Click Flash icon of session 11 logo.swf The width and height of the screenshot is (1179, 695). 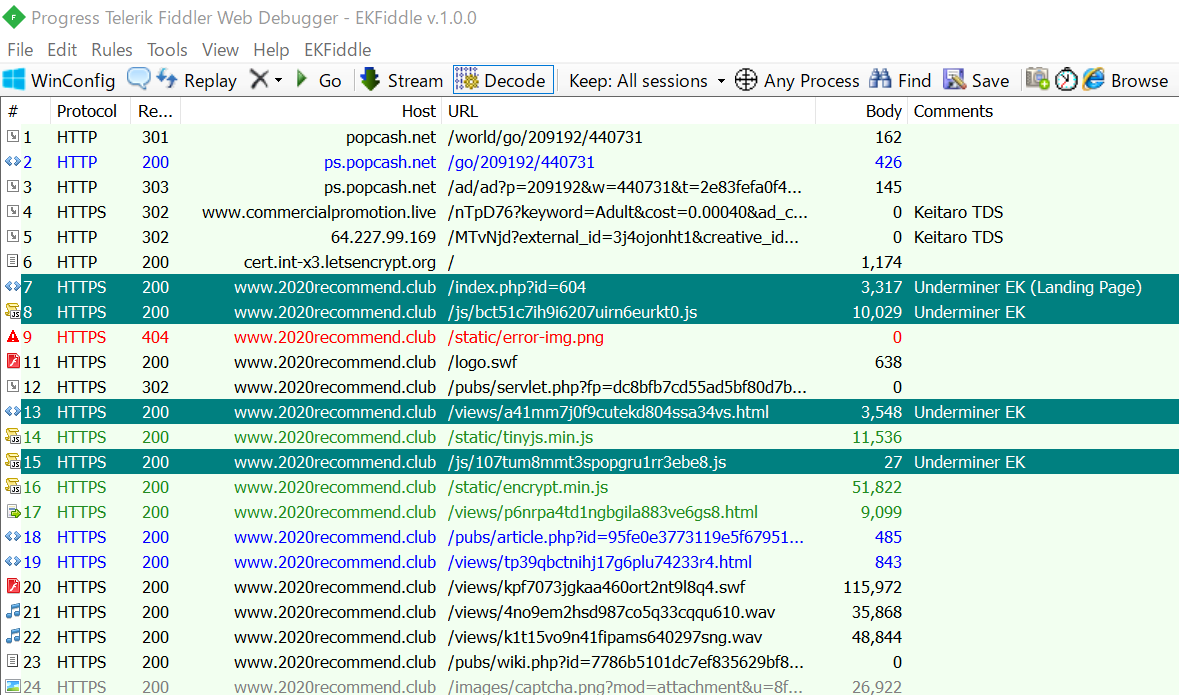click(13, 361)
